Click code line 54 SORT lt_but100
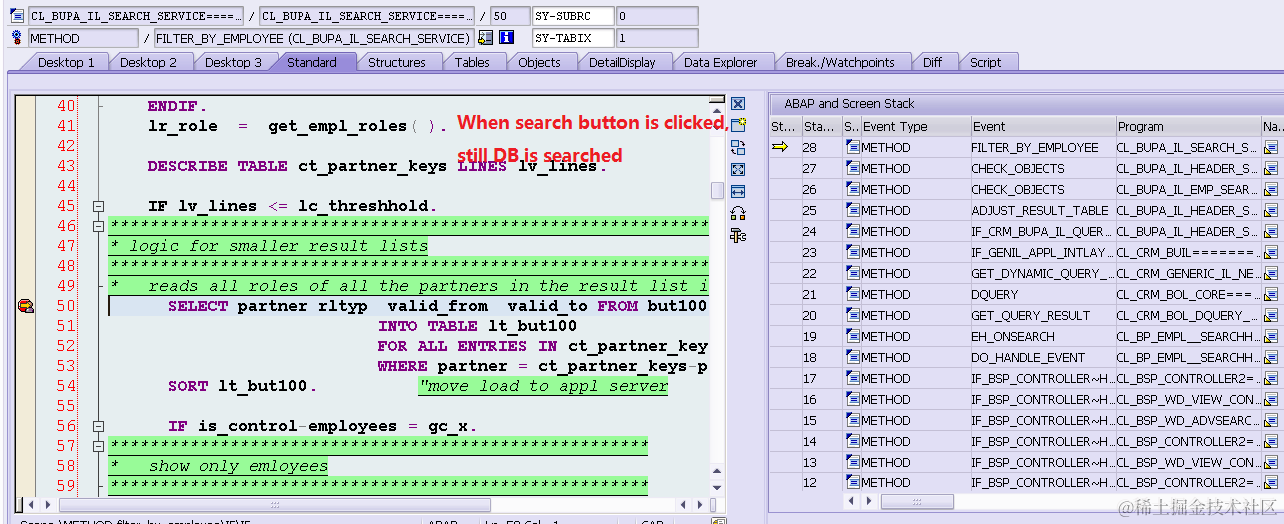Screen dimensions: 1284x524 click(x=242, y=386)
